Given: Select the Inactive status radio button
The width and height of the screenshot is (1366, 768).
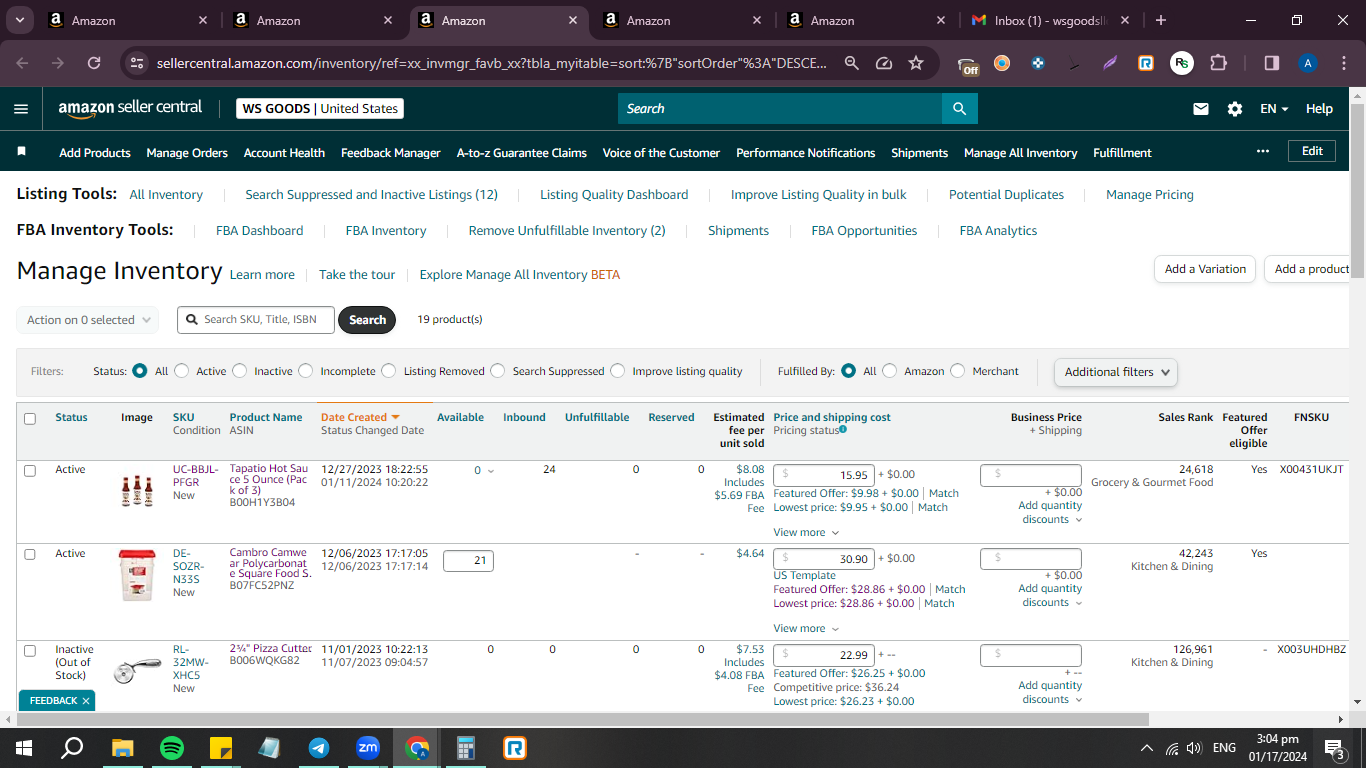Looking at the screenshot, I should click(x=239, y=371).
